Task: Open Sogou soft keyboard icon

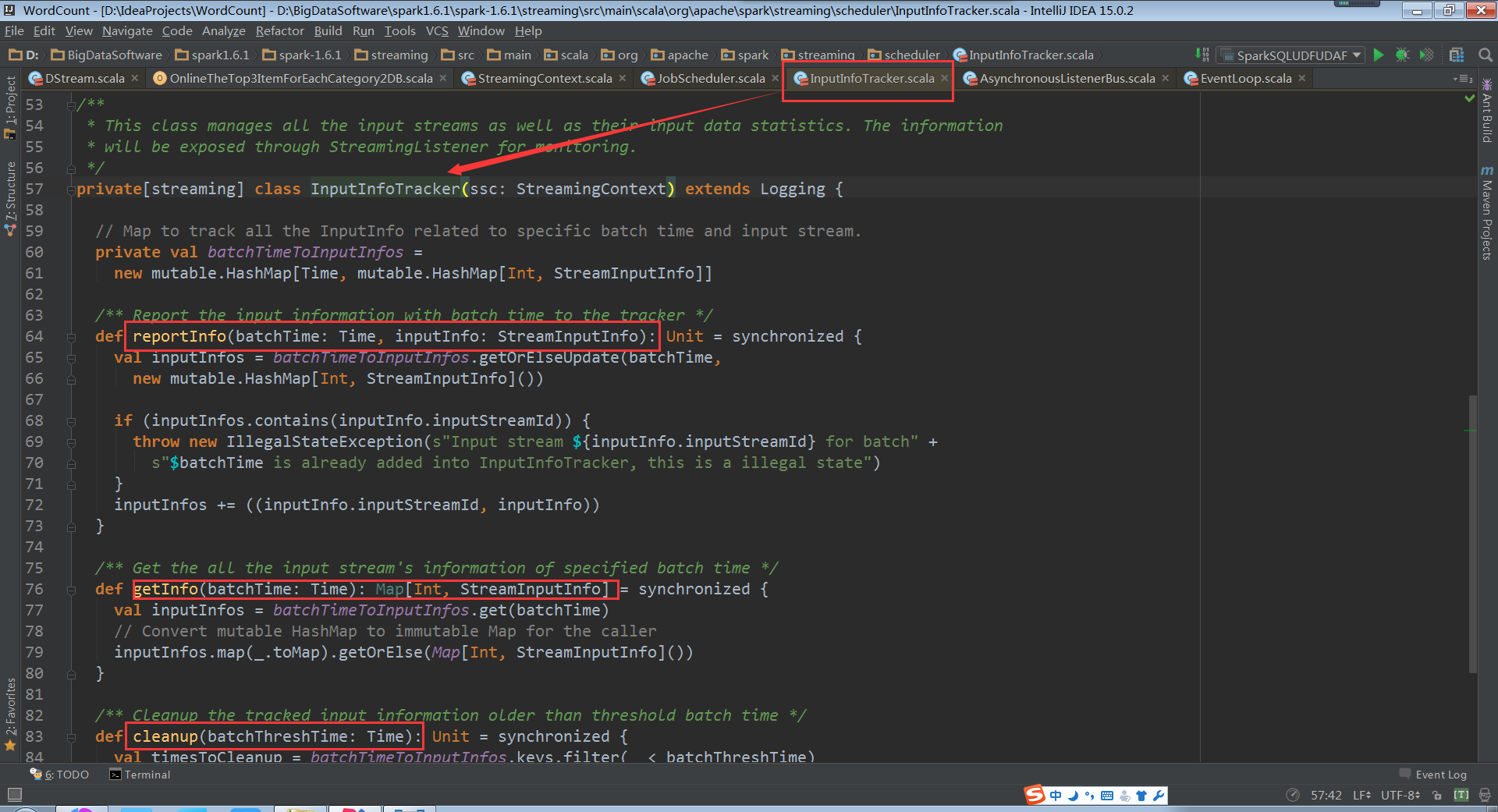Action: coord(1107,796)
